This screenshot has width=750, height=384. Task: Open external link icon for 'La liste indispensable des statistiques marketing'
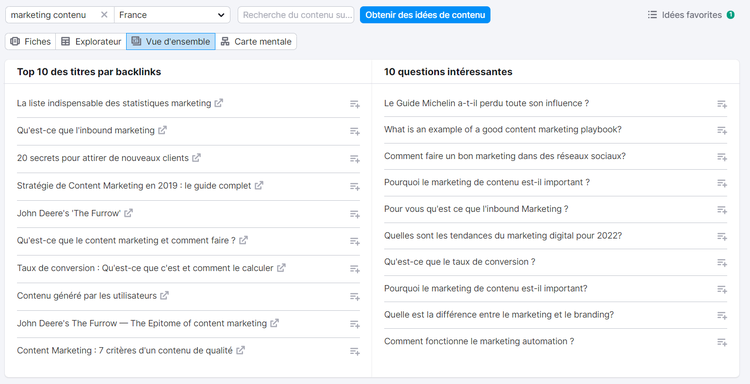point(219,103)
